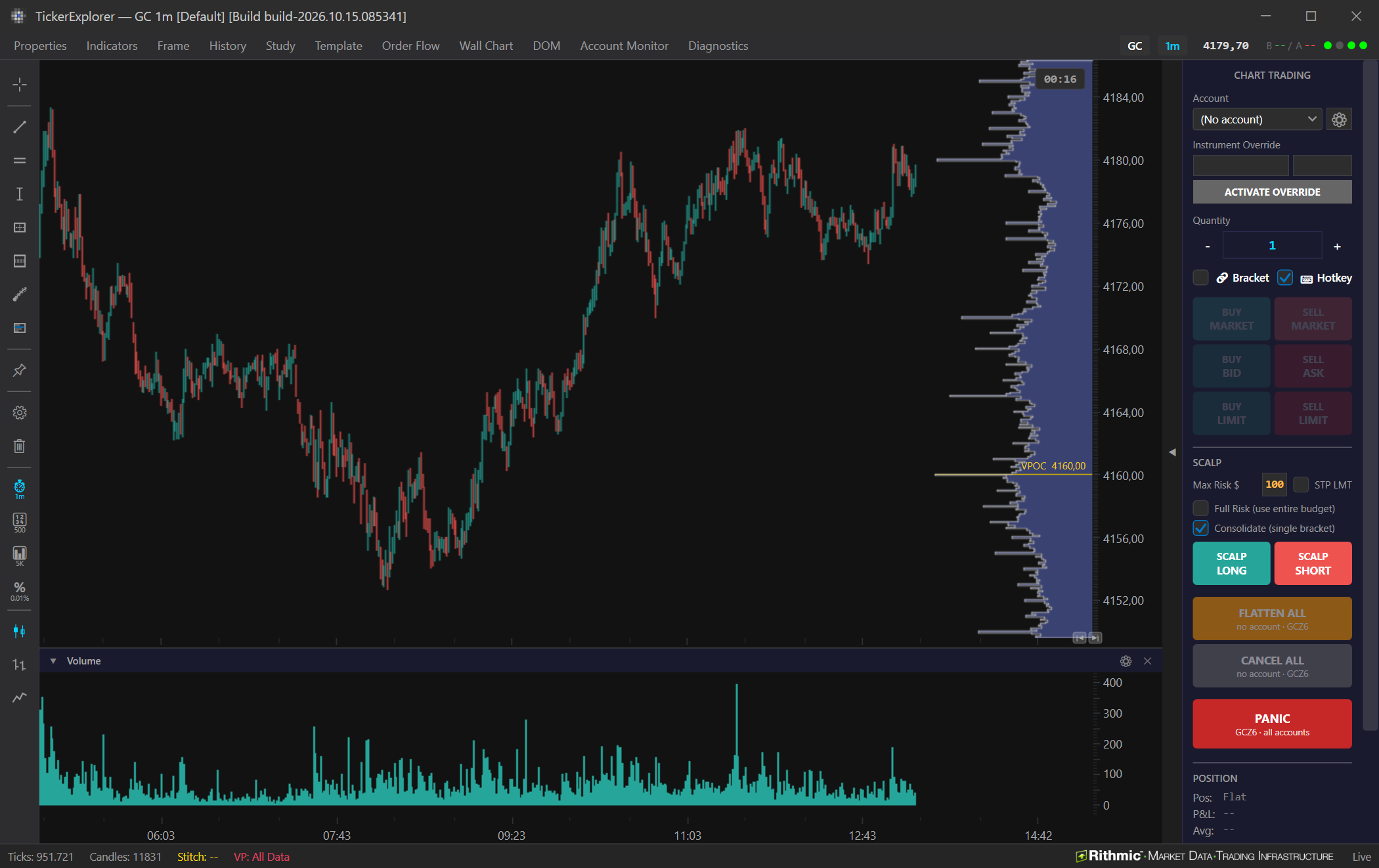Screen dimensions: 1379x868
Task: Toggle Consolidate single bracket checkbox
Action: click(1200, 528)
